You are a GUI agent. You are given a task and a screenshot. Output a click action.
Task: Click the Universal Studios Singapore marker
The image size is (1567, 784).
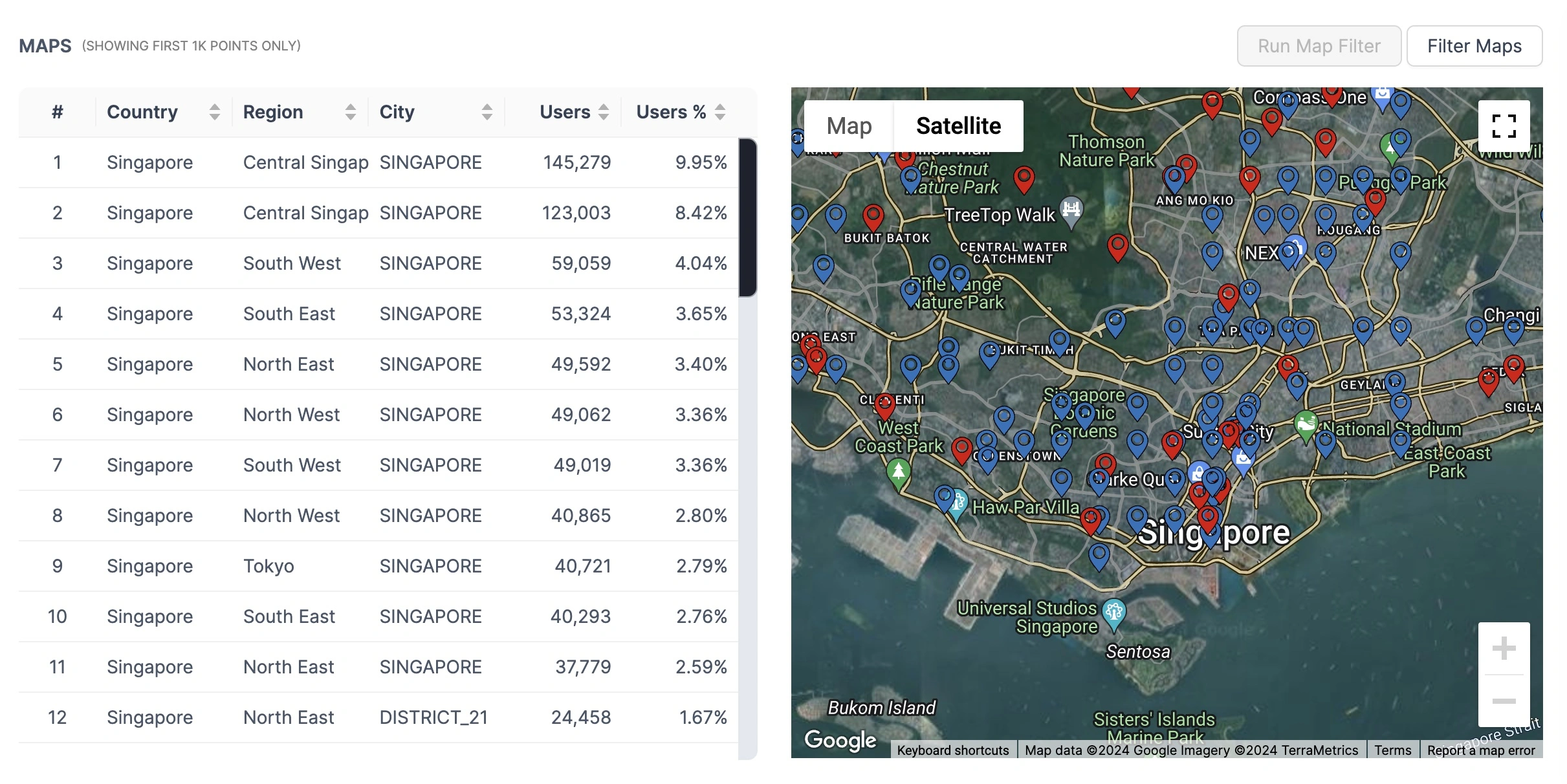click(x=1113, y=613)
